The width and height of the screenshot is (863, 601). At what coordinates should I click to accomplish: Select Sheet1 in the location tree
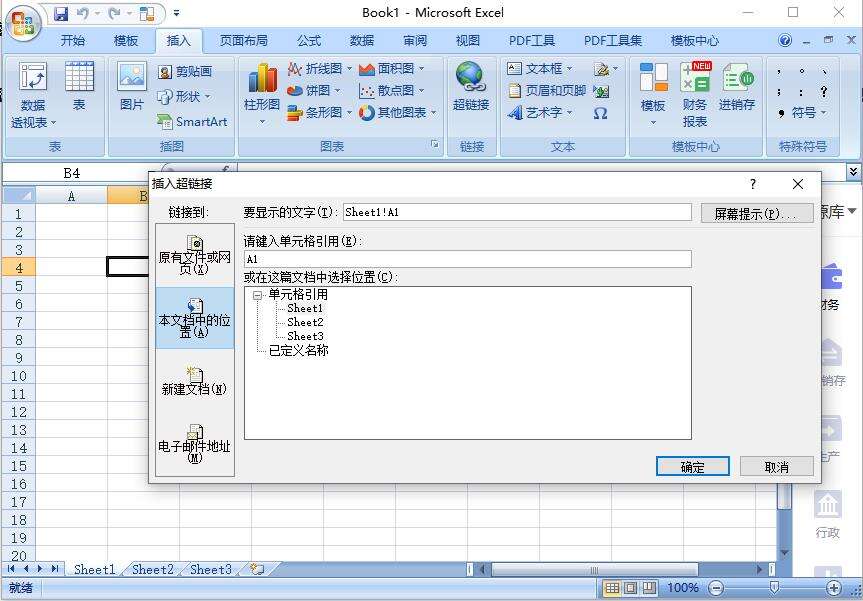click(305, 308)
